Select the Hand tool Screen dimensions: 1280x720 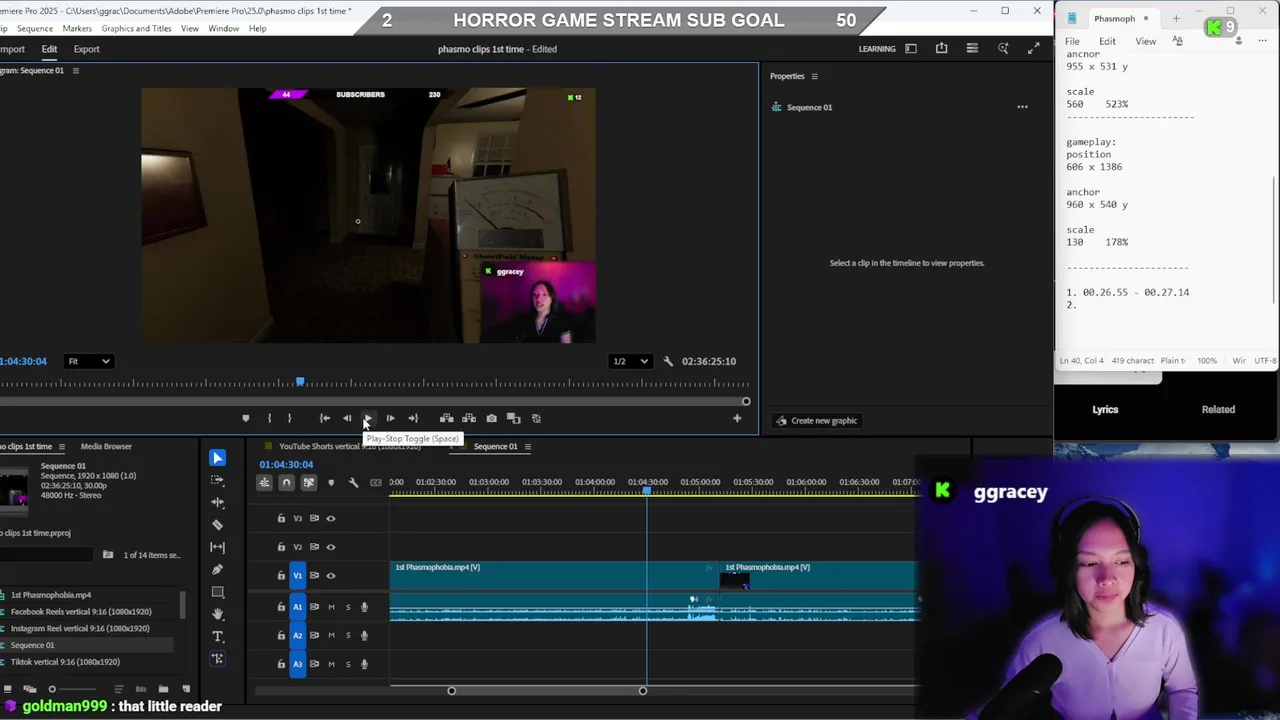(217, 614)
